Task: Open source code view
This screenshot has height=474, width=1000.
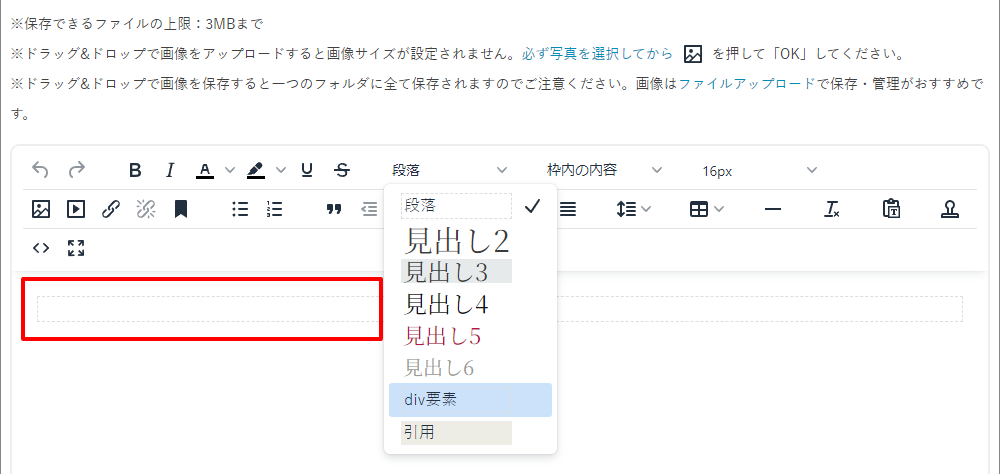Action: [41, 249]
